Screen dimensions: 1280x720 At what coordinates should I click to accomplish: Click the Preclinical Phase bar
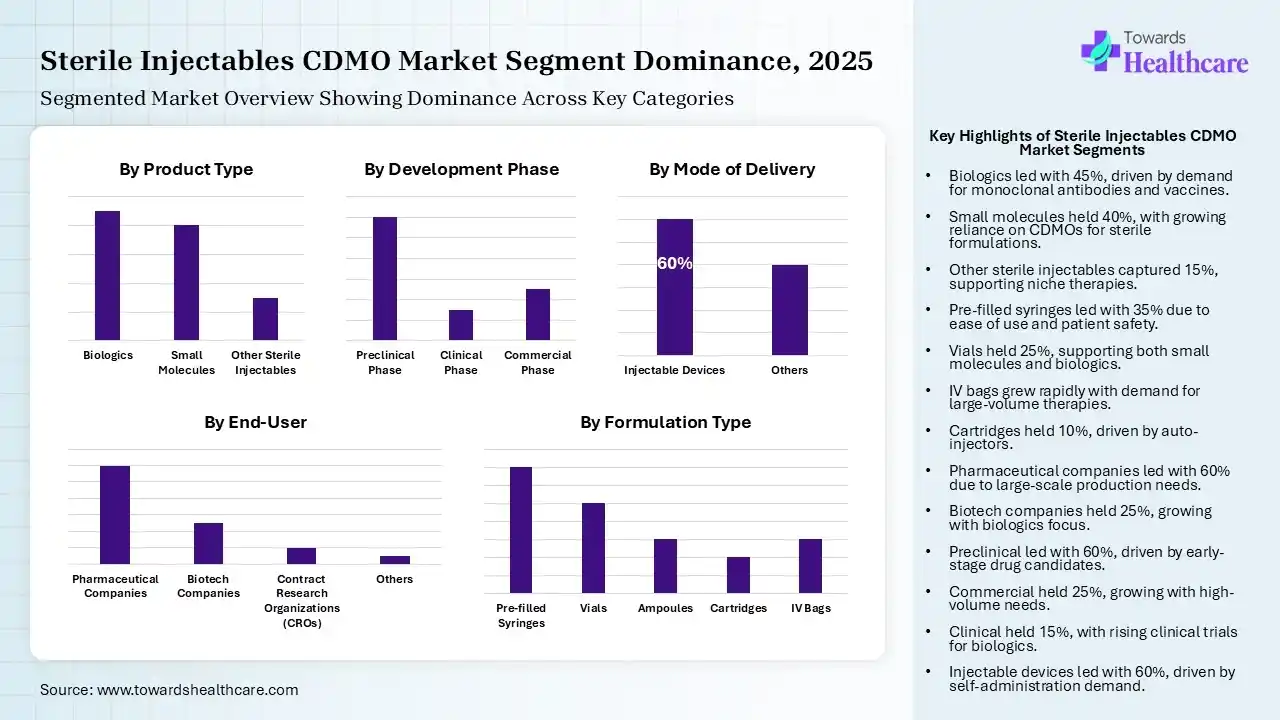click(384, 278)
